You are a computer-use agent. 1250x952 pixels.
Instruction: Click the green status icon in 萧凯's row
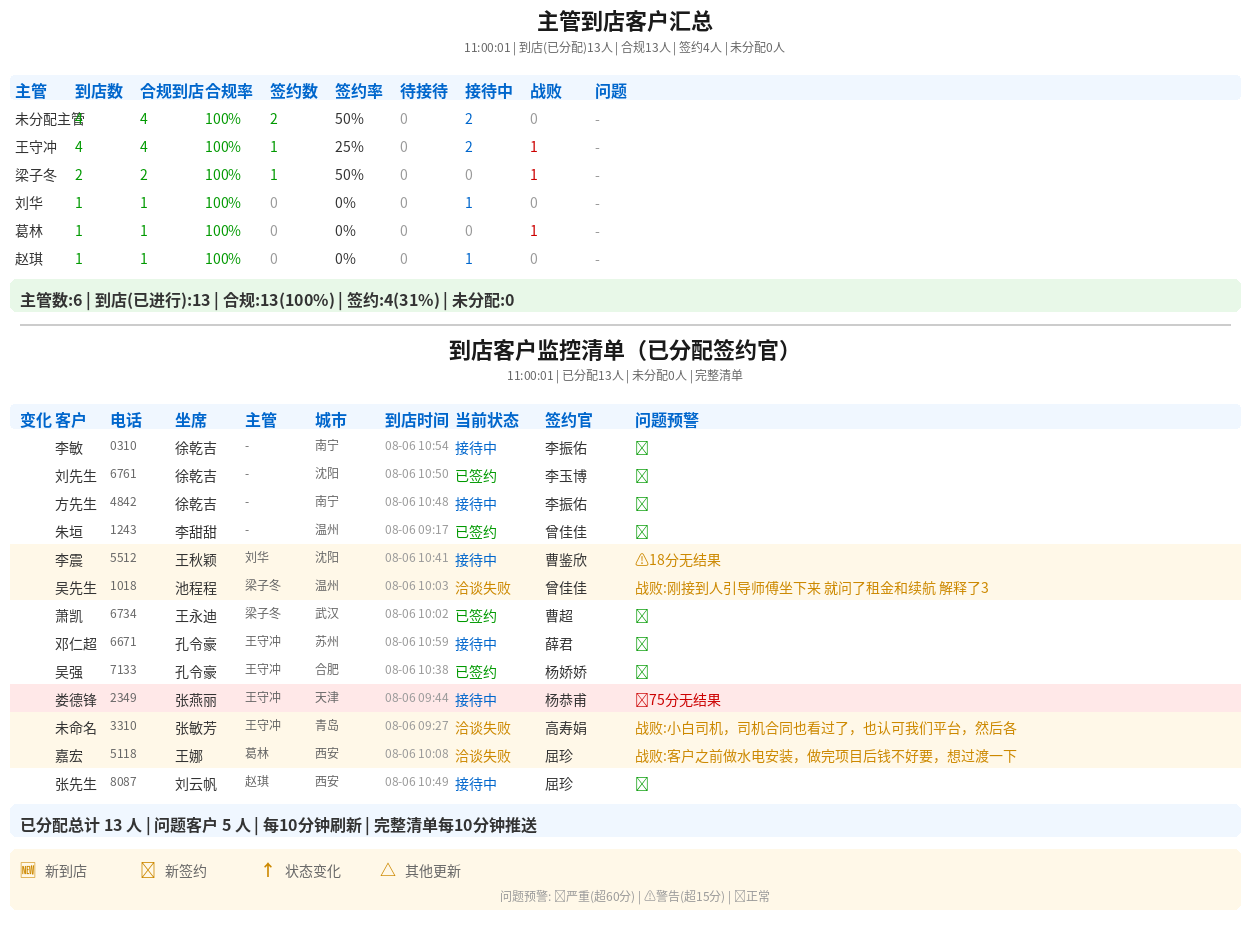click(642, 616)
